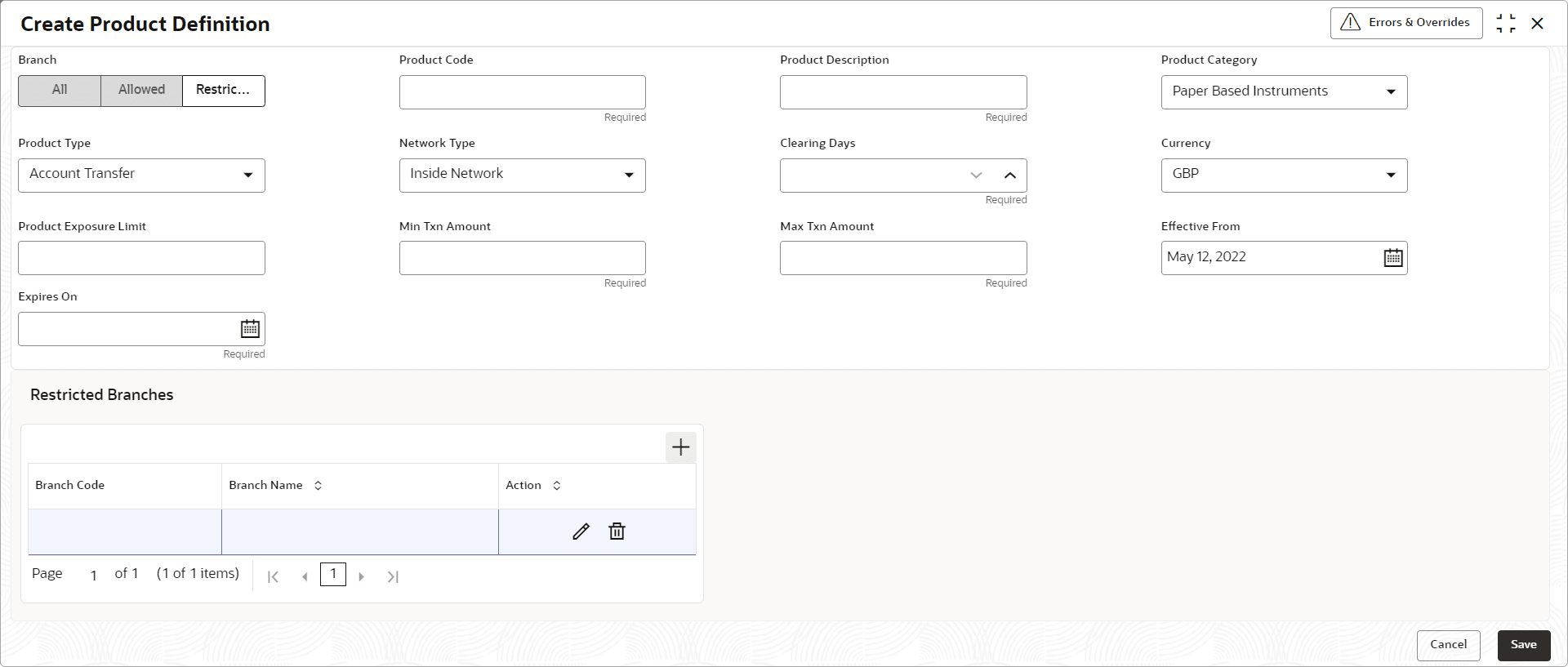Increase the Clearing Days value

pos(1009,176)
